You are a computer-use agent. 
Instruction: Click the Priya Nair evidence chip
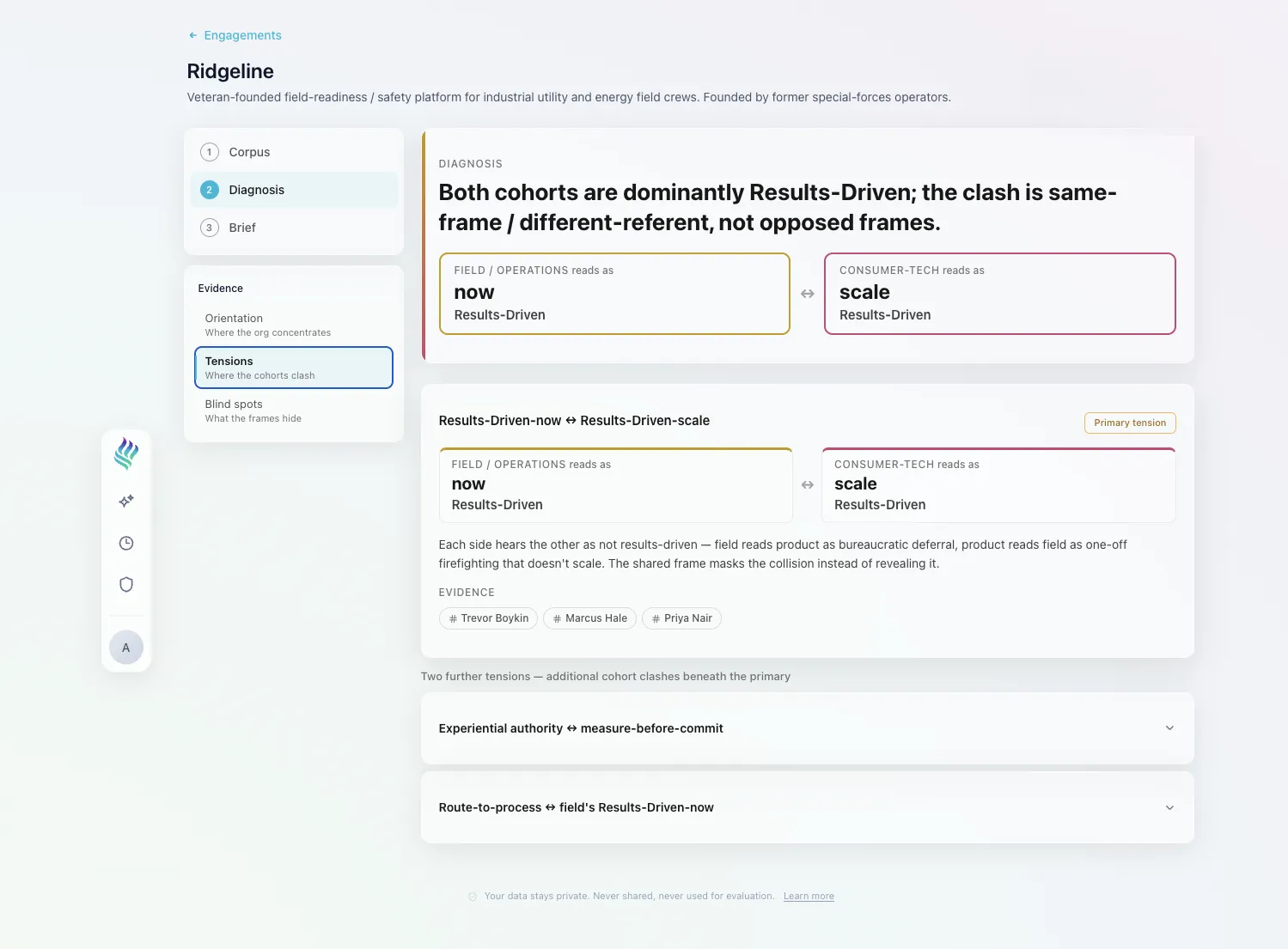681,618
